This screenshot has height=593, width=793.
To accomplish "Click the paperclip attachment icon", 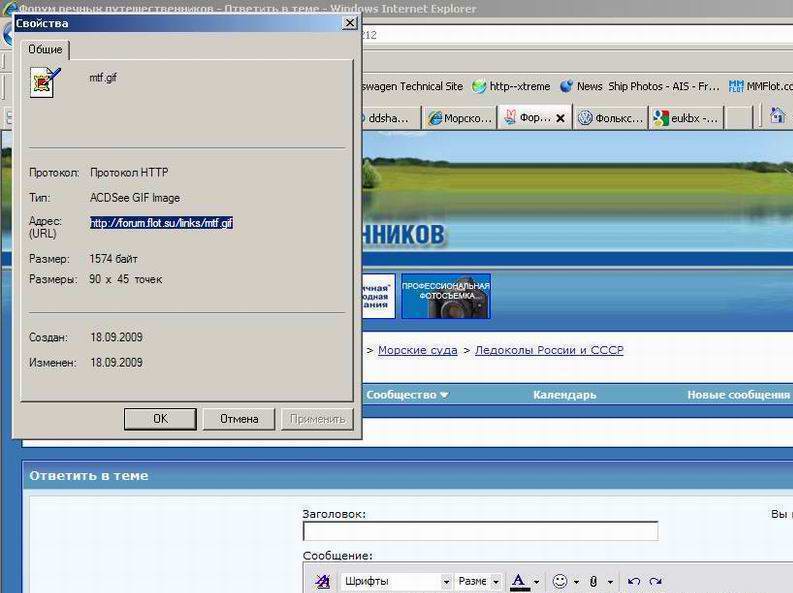I will [593, 581].
